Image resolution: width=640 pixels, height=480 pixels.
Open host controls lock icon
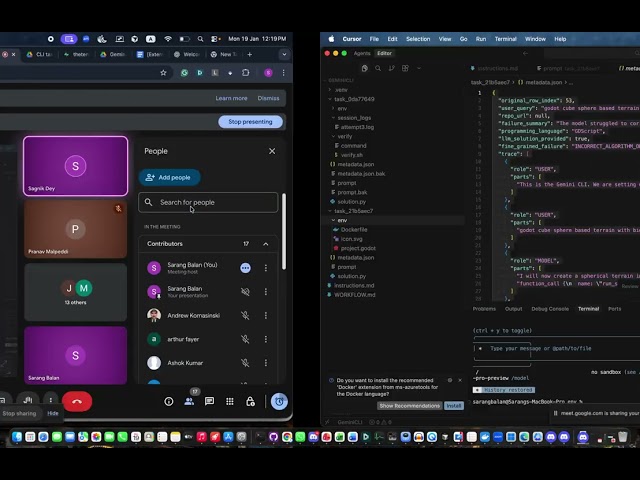point(250,401)
